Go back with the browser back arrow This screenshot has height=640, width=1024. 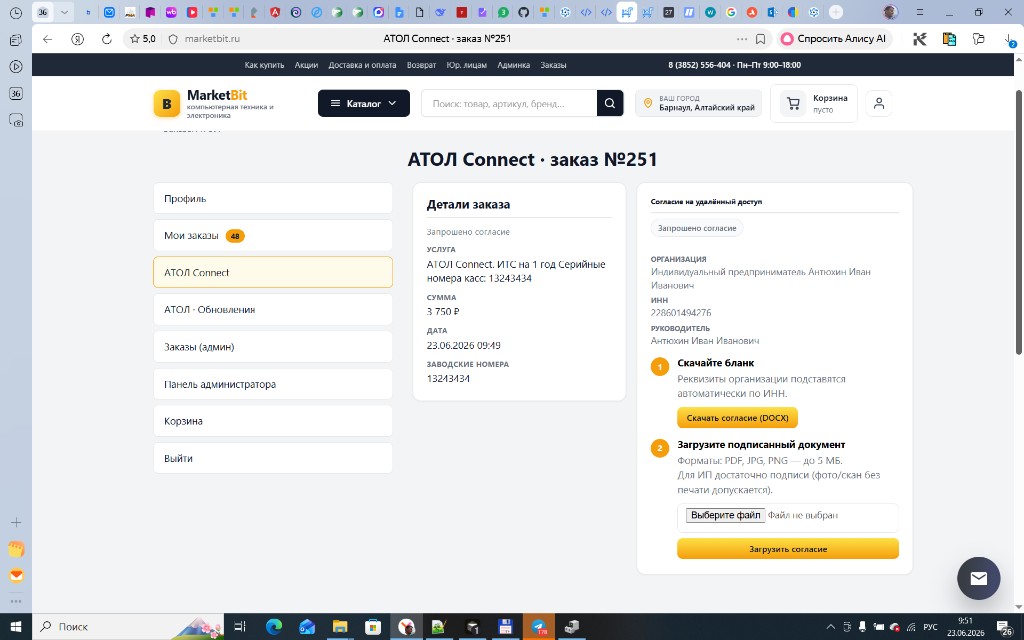click(x=48, y=39)
